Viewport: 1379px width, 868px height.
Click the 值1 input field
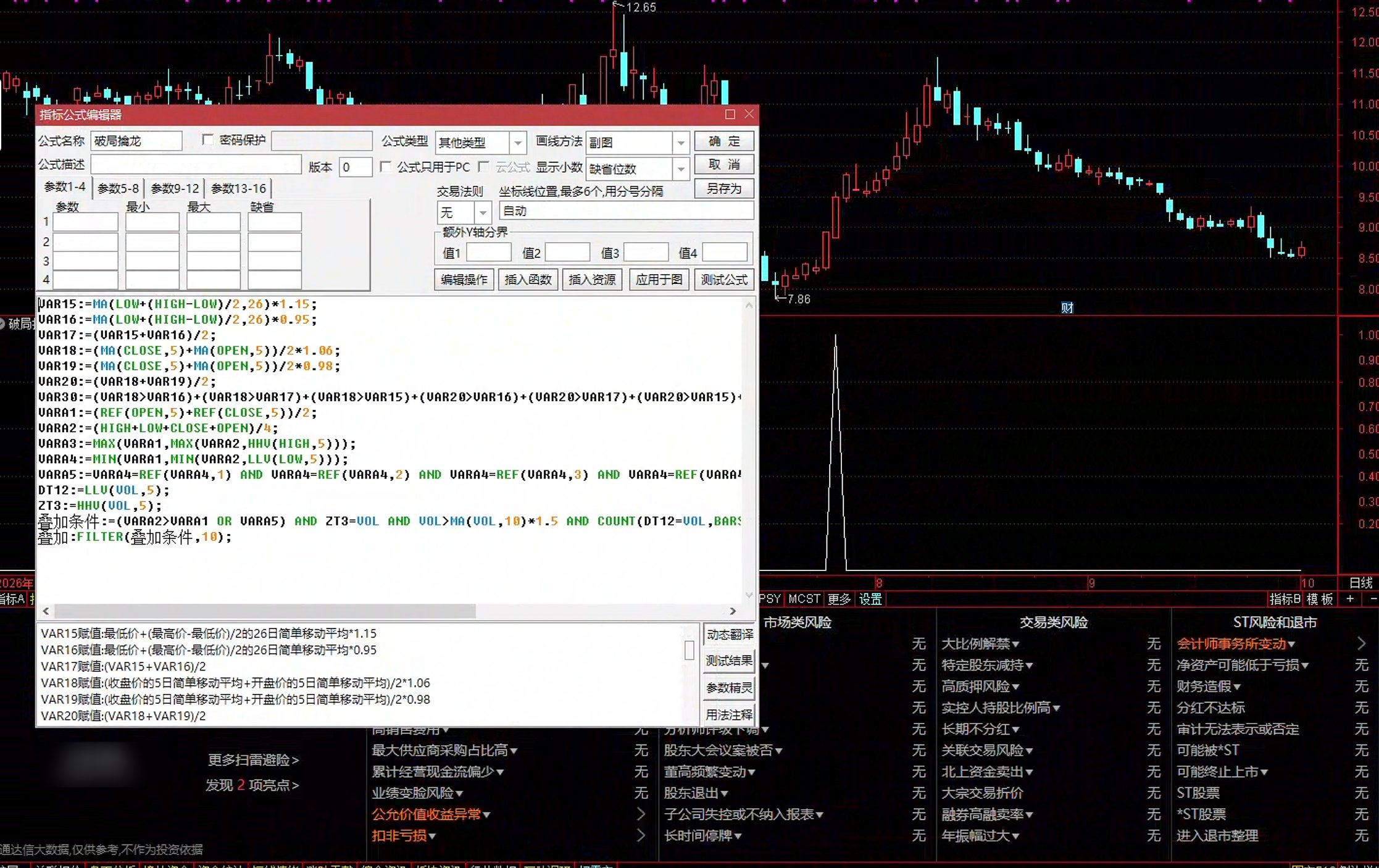point(488,252)
